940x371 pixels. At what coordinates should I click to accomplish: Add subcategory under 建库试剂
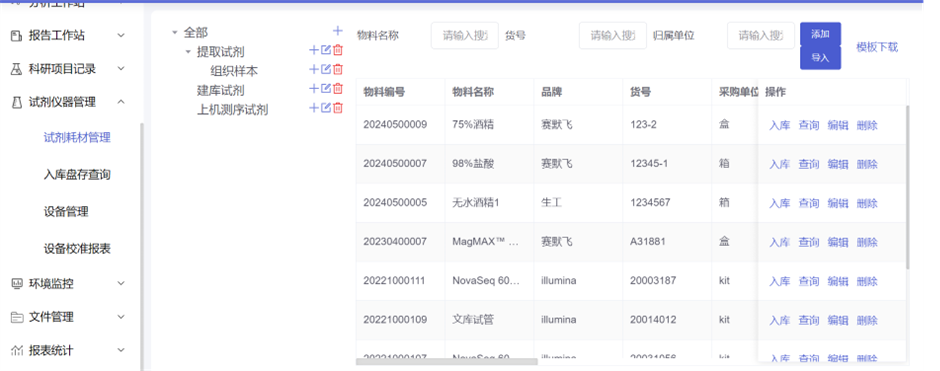click(314, 89)
